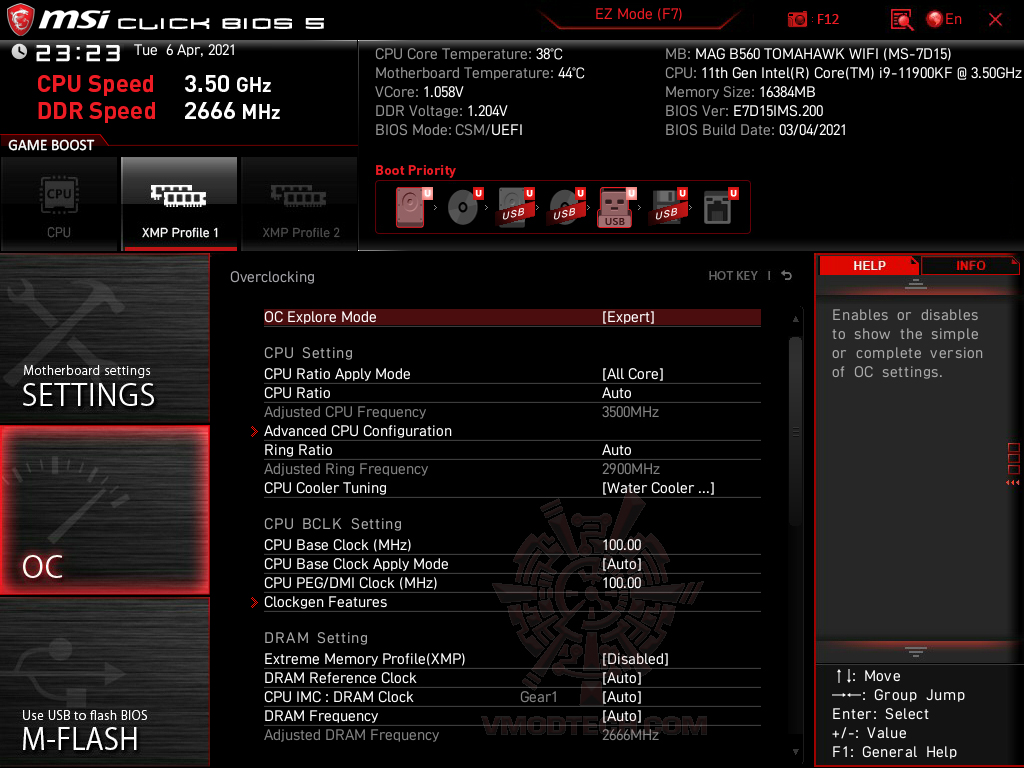1024x768 pixels.
Task: Click settings list scrollbar thumb
Action: click(795, 431)
